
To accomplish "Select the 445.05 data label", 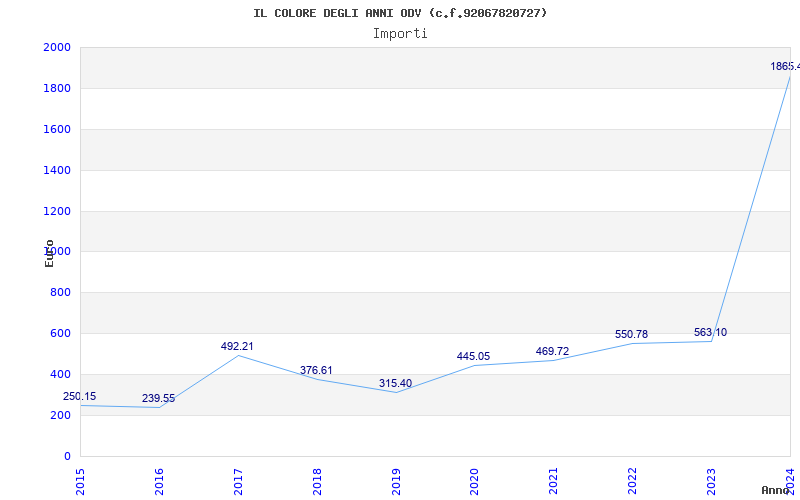I will (473, 356).
